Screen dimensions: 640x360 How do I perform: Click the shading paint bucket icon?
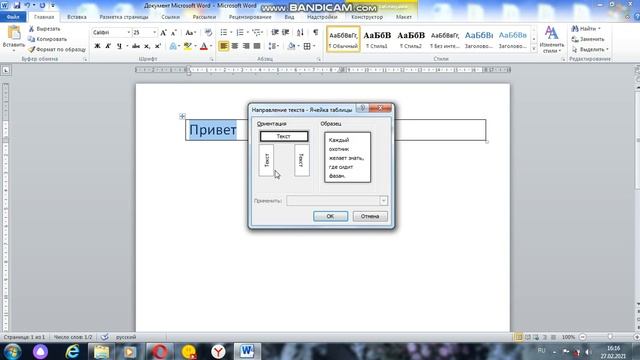coord(291,46)
